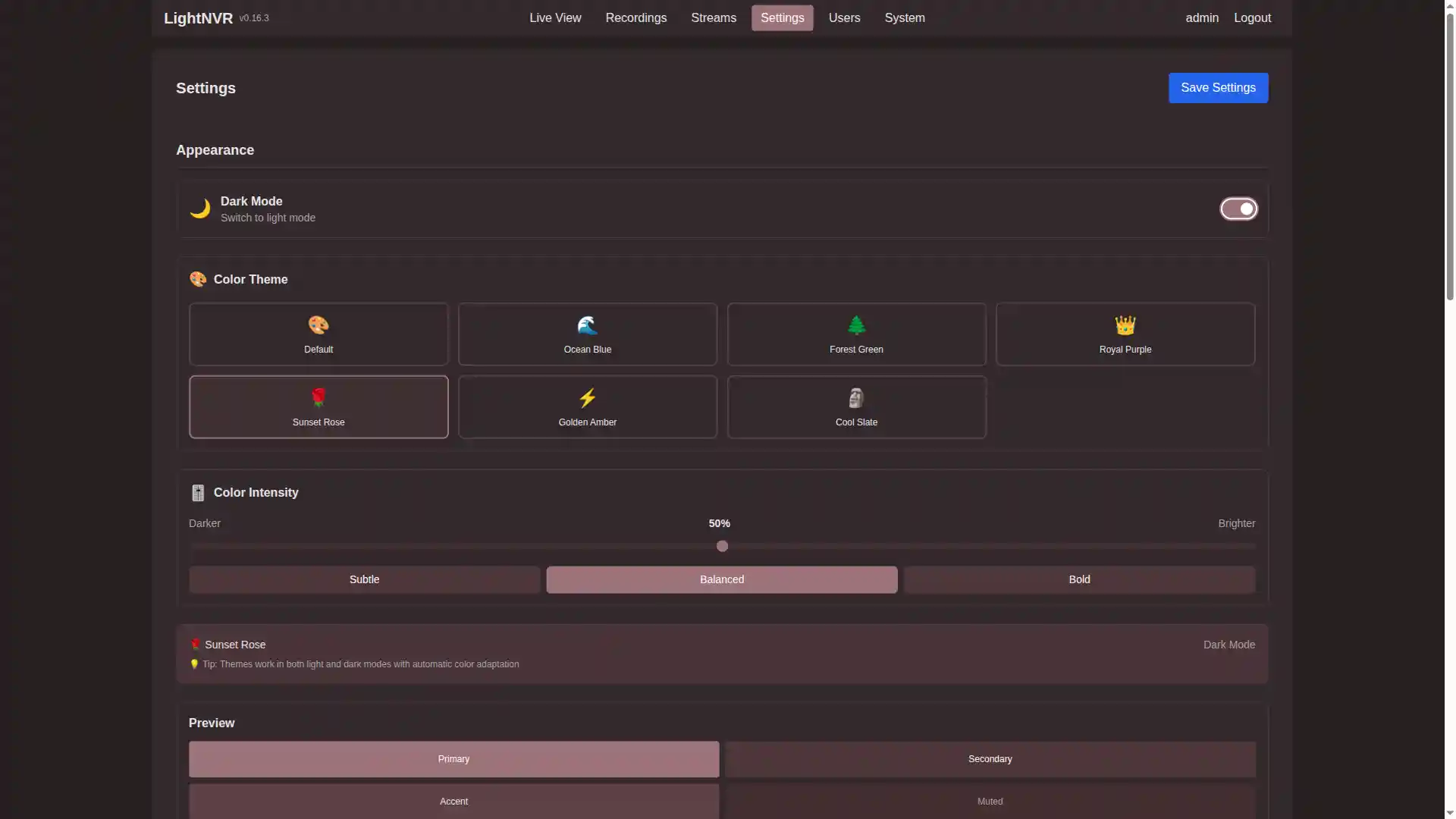Click the crown icon on Royal Purple theme

click(1125, 325)
